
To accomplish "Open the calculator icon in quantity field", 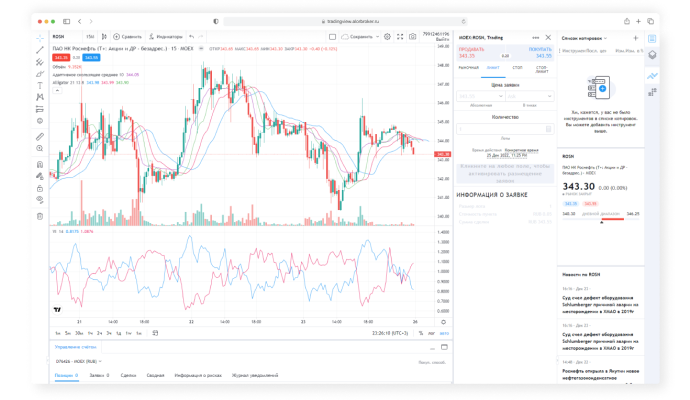I will pos(548,129).
